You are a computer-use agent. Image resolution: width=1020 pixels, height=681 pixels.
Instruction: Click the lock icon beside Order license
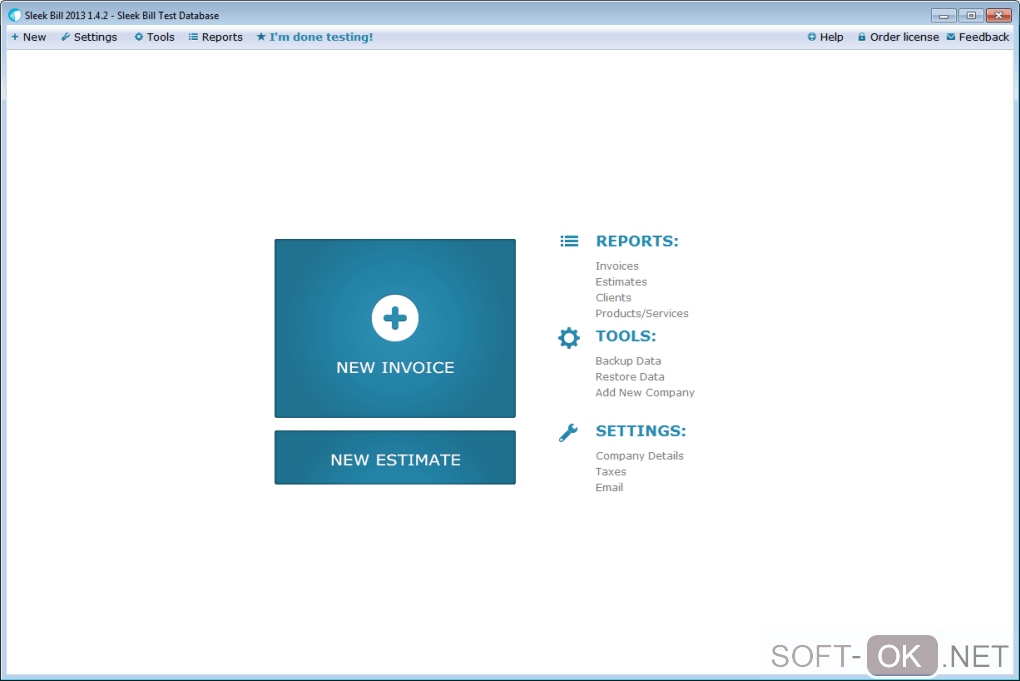pos(862,37)
